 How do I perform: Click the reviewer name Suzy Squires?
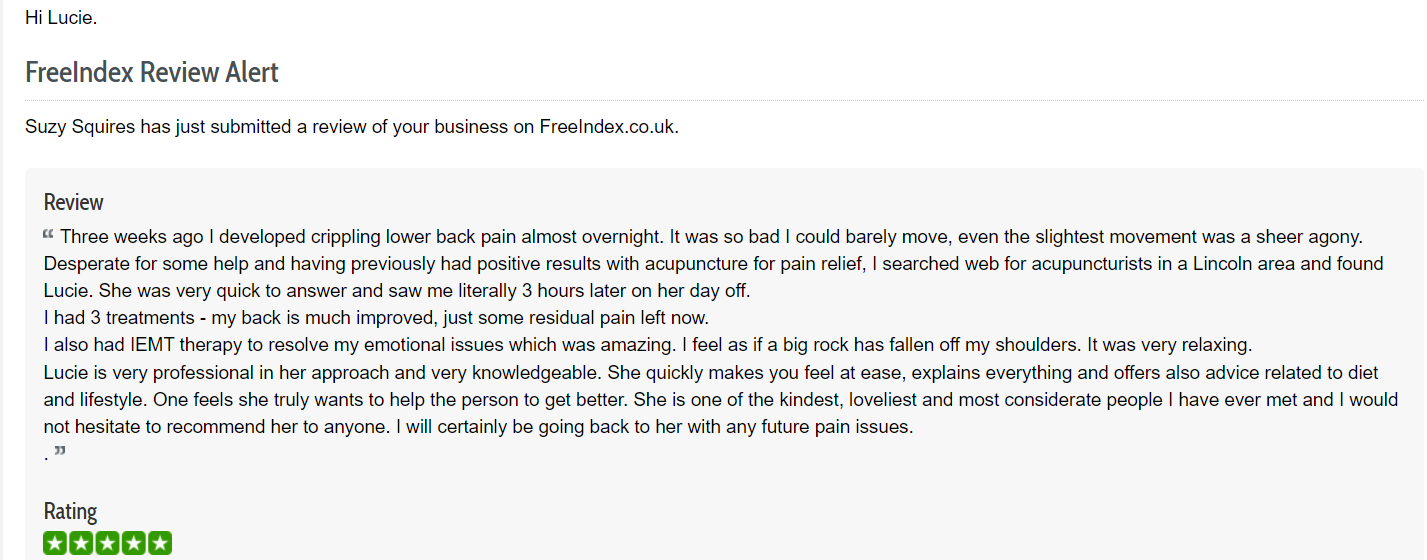pyautogui.click(x=80, y=127)
